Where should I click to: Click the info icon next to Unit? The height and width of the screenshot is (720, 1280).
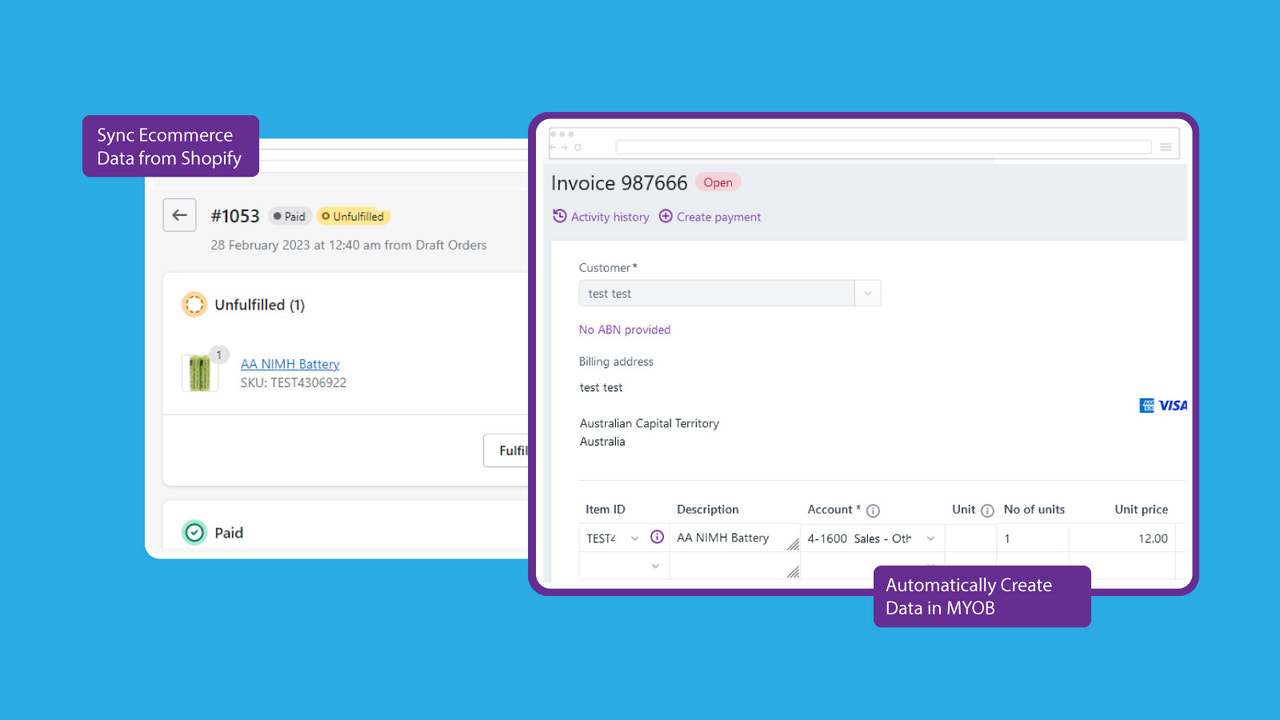tap(988, 511)
